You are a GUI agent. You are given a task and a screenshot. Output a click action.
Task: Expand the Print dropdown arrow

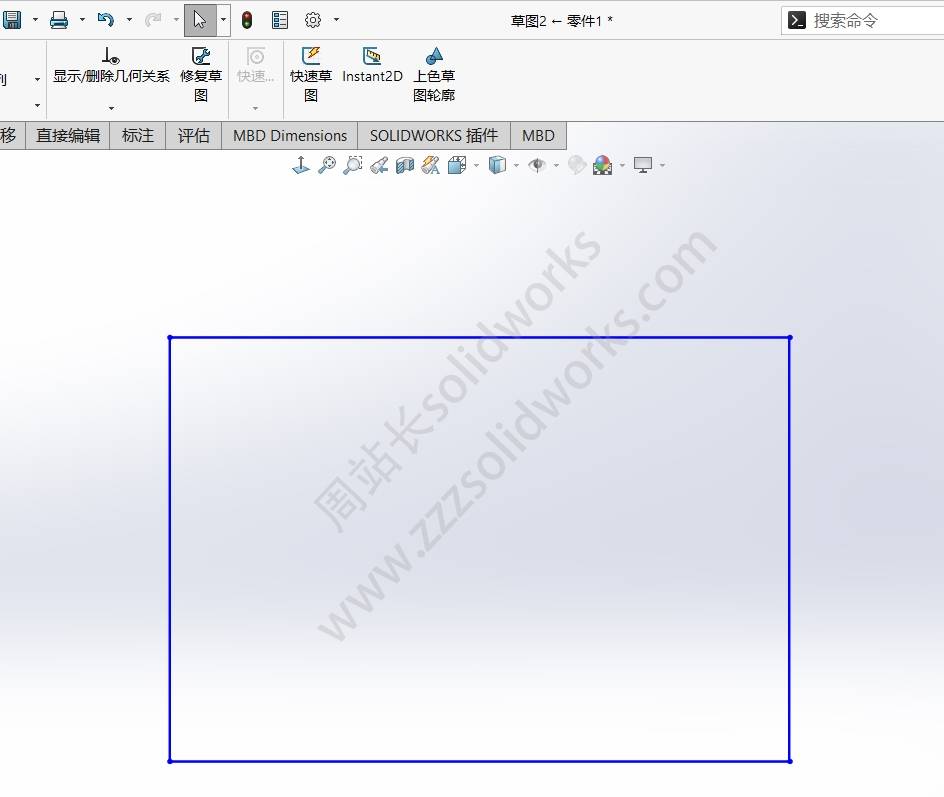point(82,20)
